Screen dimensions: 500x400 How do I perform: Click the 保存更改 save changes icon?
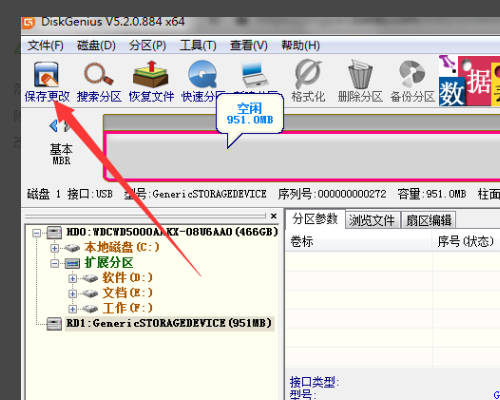pos(46,82)
